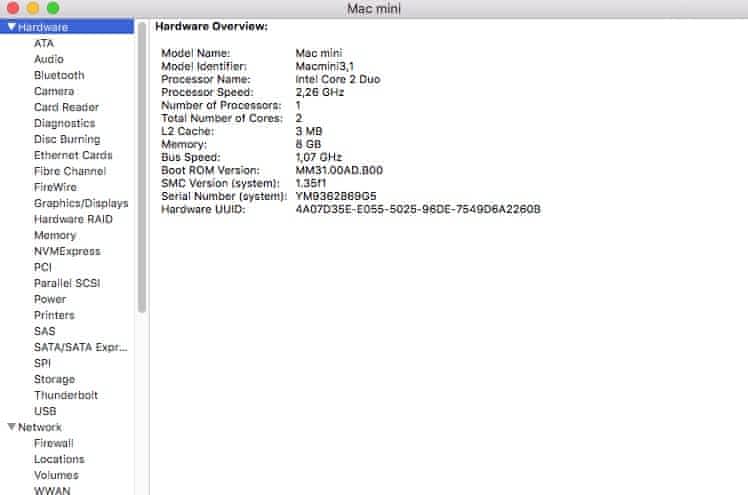Select the Hardware category row

tap(67, 27)
